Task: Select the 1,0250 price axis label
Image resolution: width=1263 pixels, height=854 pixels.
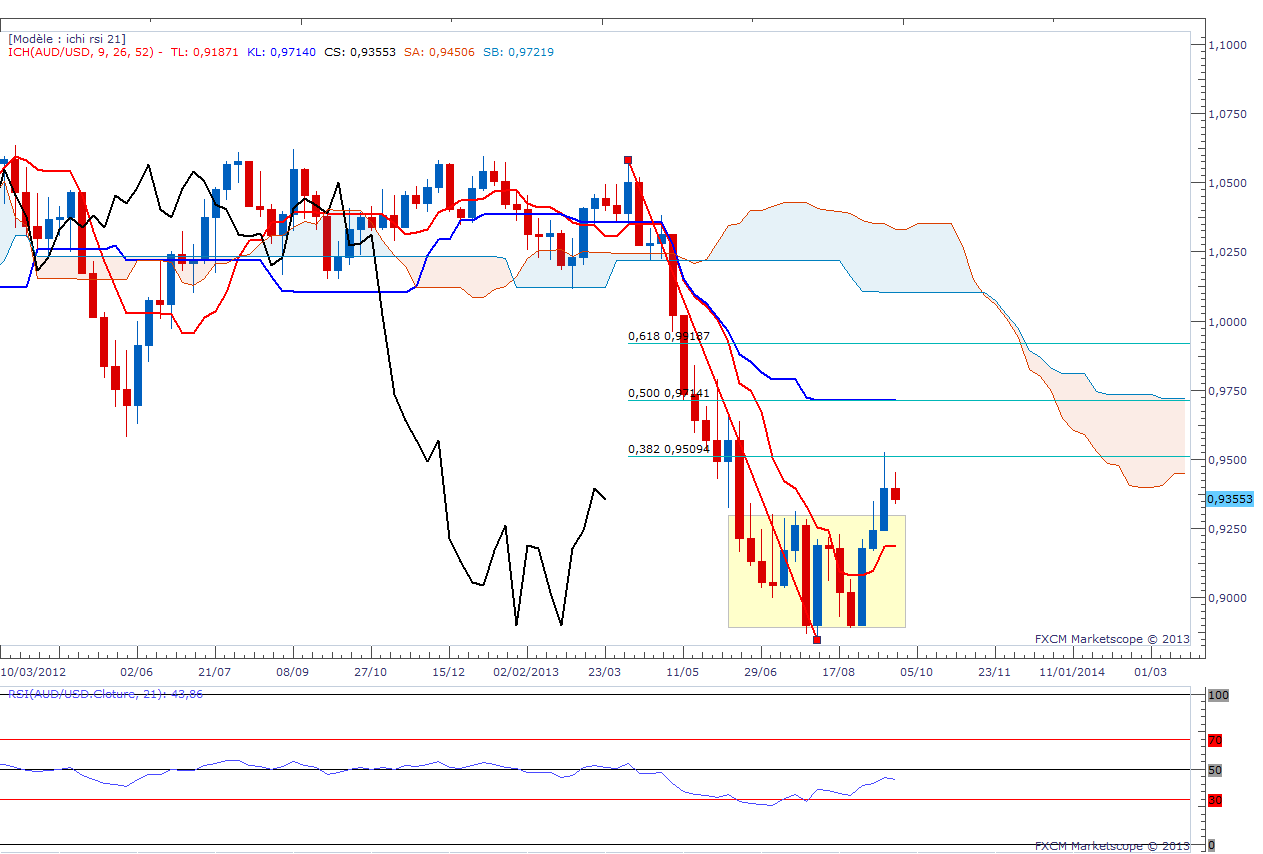Action: click(1227, 252)
